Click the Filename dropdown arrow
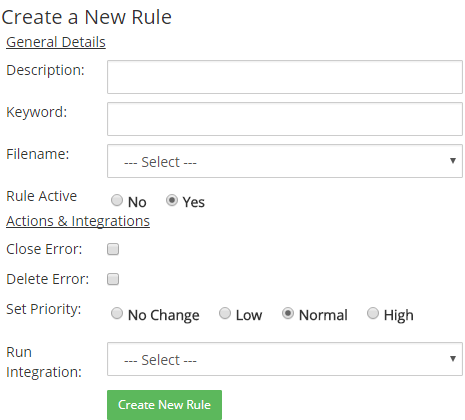The image size is (465, 420). 453,161
